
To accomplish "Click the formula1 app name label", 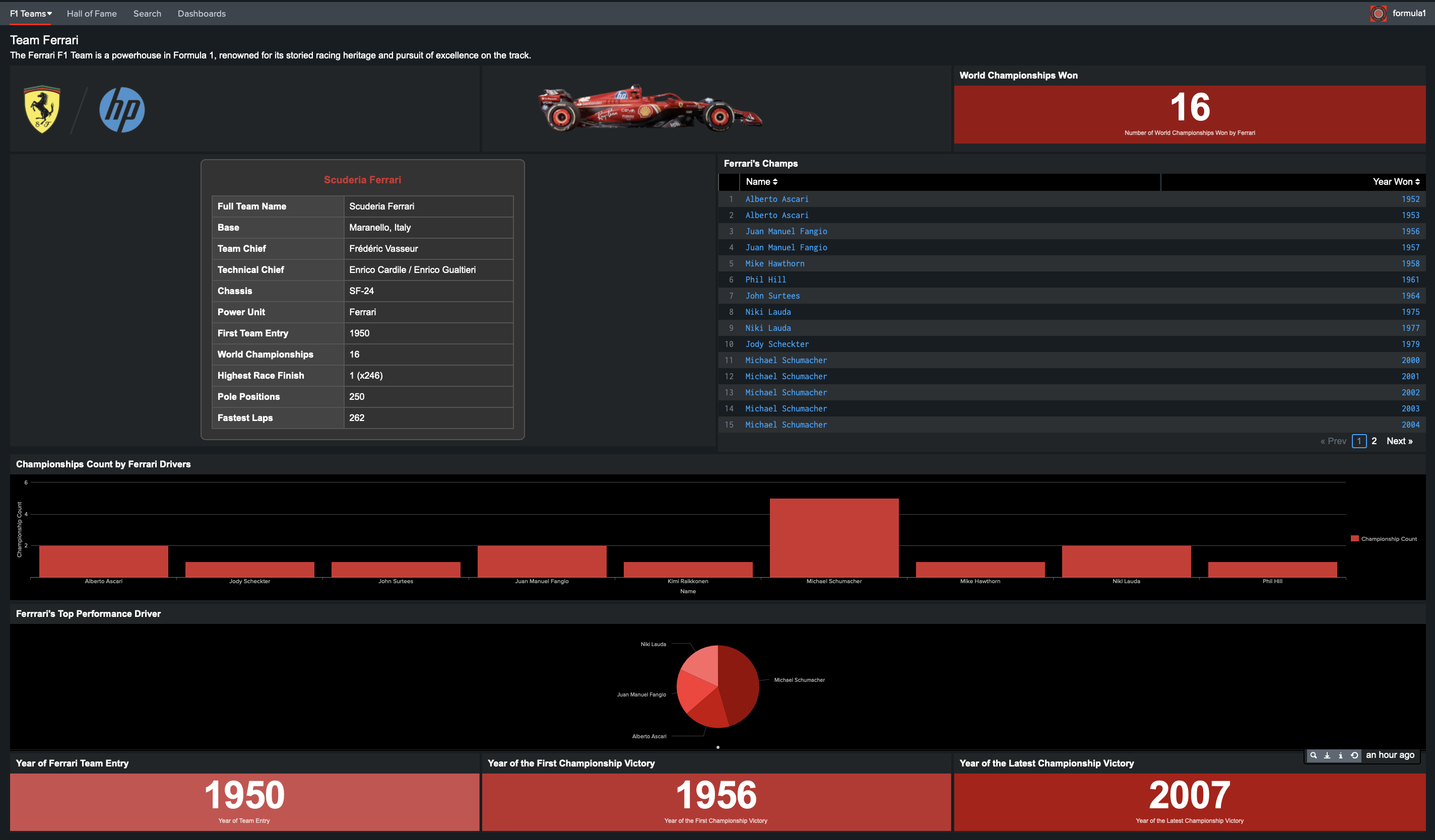I will (1408, 13).
